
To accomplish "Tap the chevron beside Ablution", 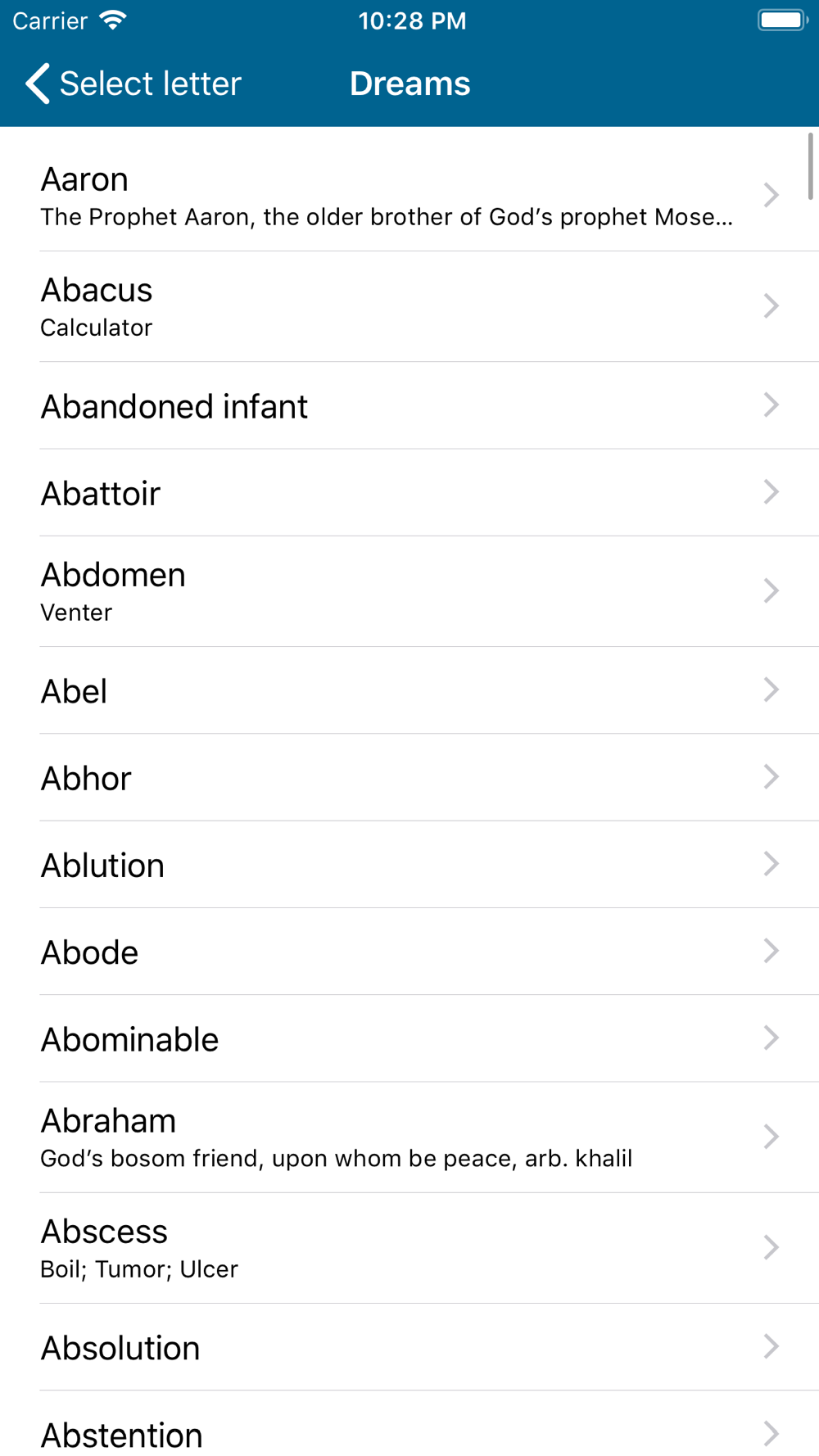I will (771, 863).
